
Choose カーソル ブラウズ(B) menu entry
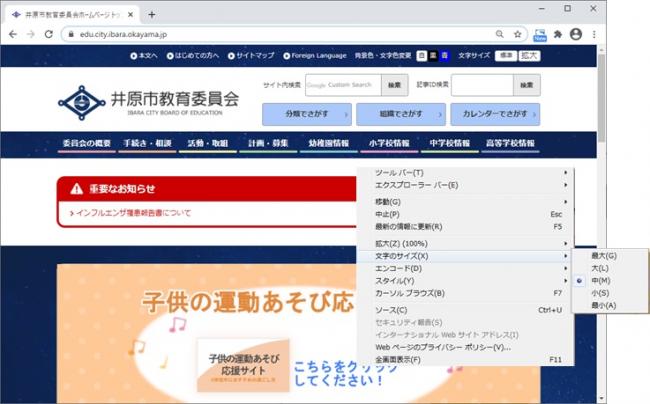tap(466, 293)
